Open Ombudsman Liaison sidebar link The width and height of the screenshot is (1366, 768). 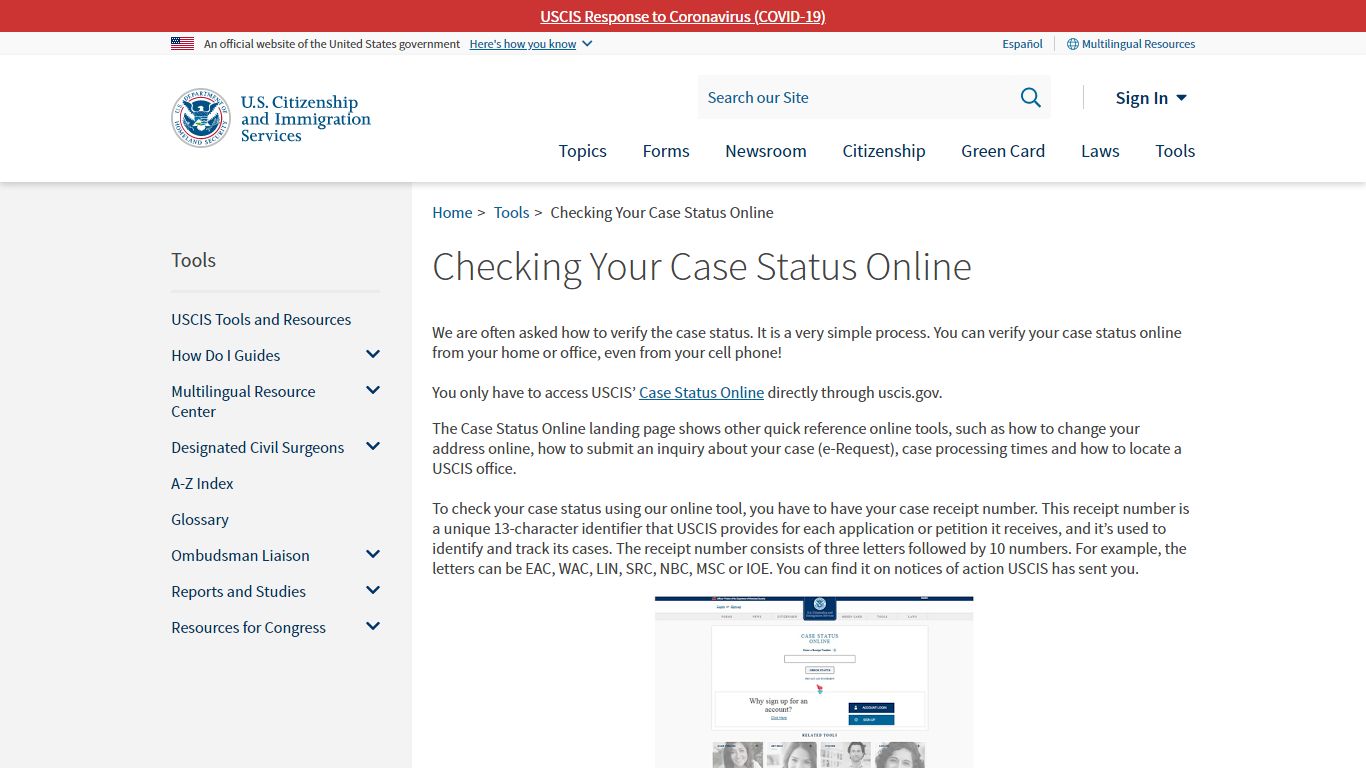pyautogui.click(x=240, y=555)
